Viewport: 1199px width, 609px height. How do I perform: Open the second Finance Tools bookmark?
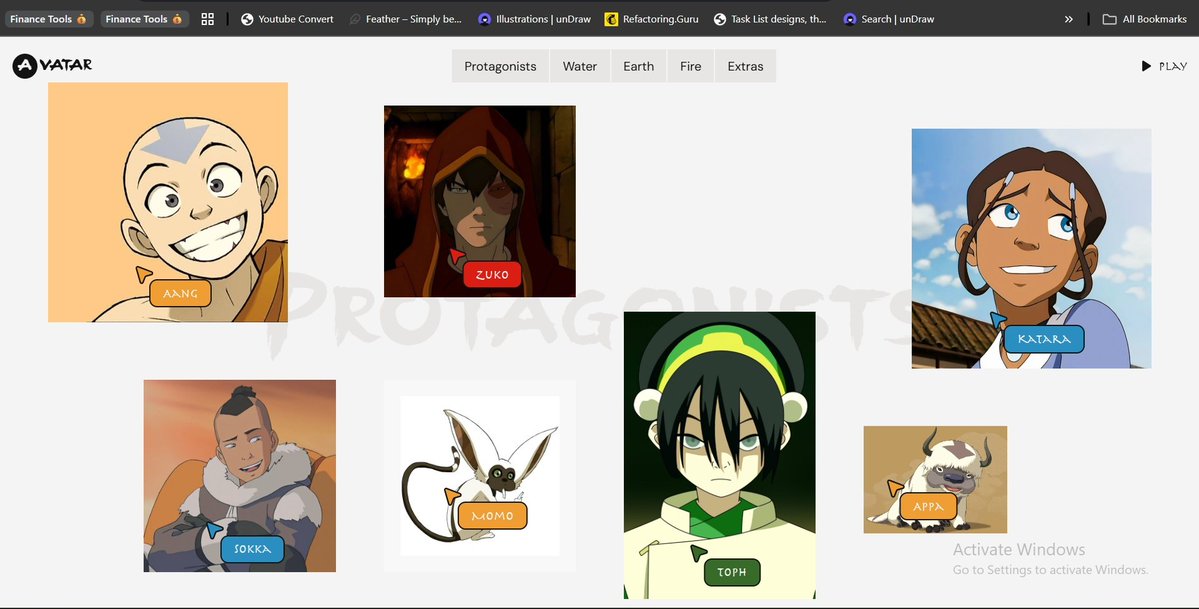[145, 19]
